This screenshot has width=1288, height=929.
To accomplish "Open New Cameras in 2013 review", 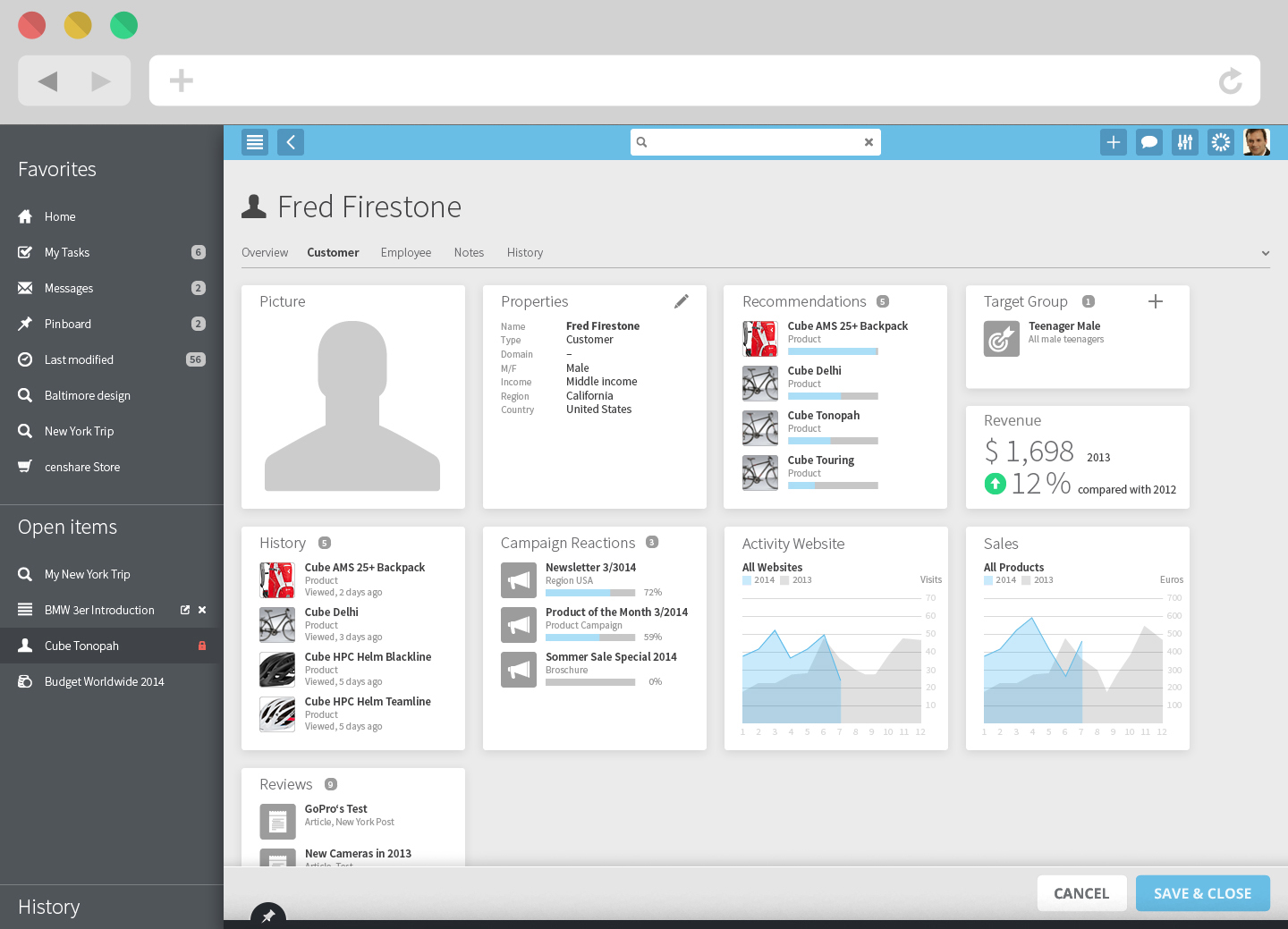I will pyautogui.click(x=358, y=854).
